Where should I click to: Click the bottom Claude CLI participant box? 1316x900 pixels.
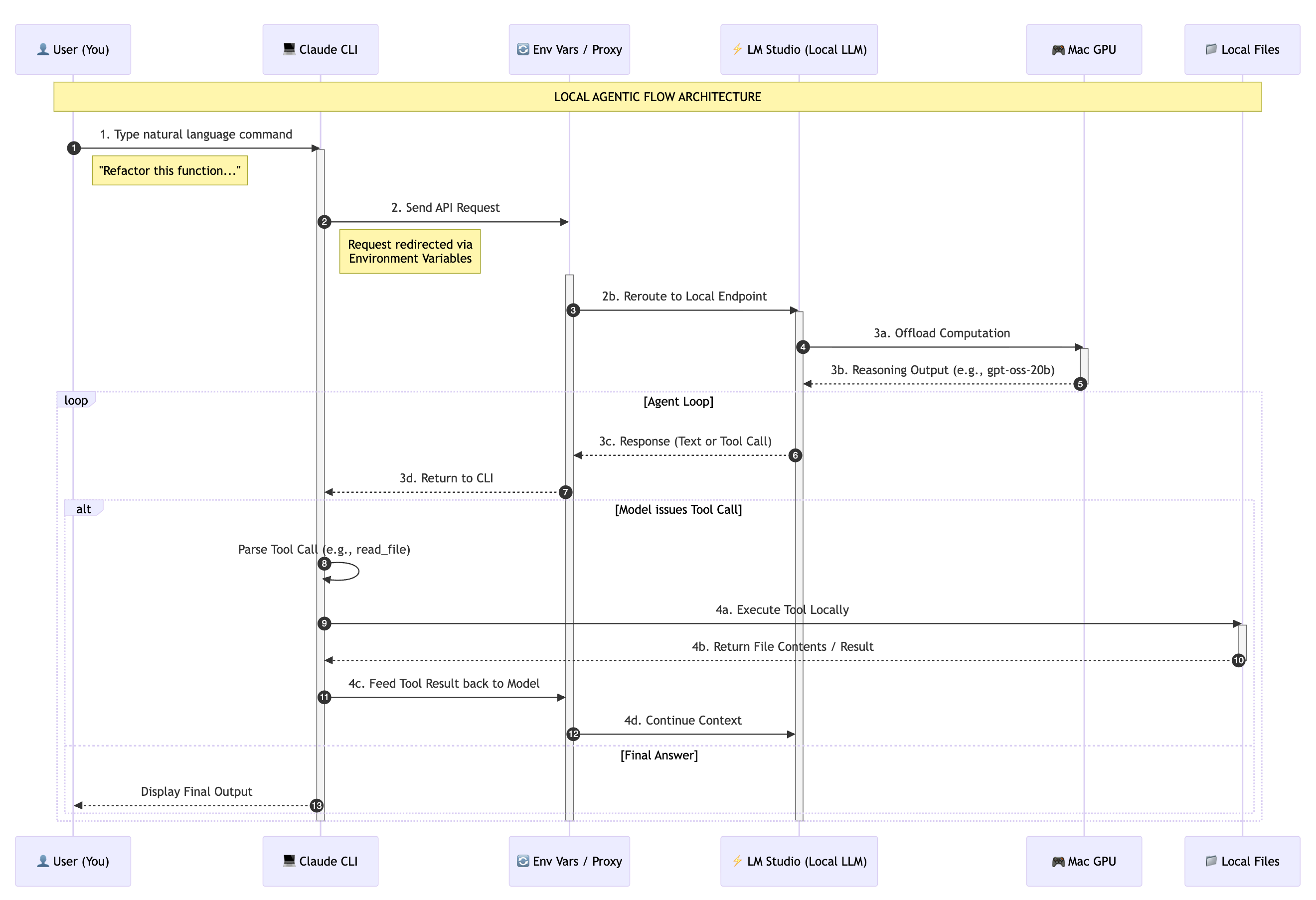[321, 861]
